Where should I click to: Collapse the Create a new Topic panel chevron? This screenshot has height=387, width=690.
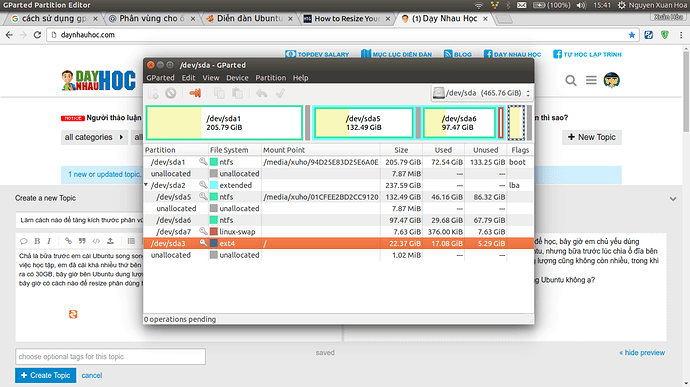673,199
